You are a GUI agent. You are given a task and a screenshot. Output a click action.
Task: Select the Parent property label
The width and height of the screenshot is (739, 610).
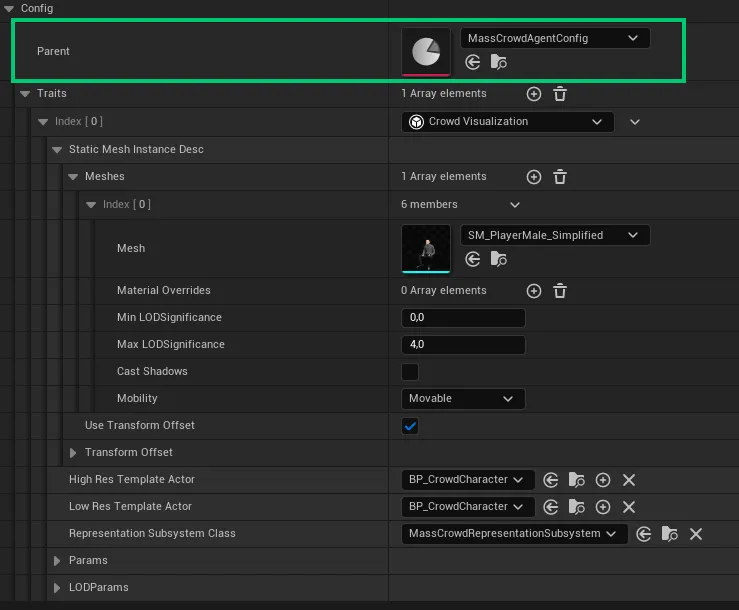[x=53, y=51]
